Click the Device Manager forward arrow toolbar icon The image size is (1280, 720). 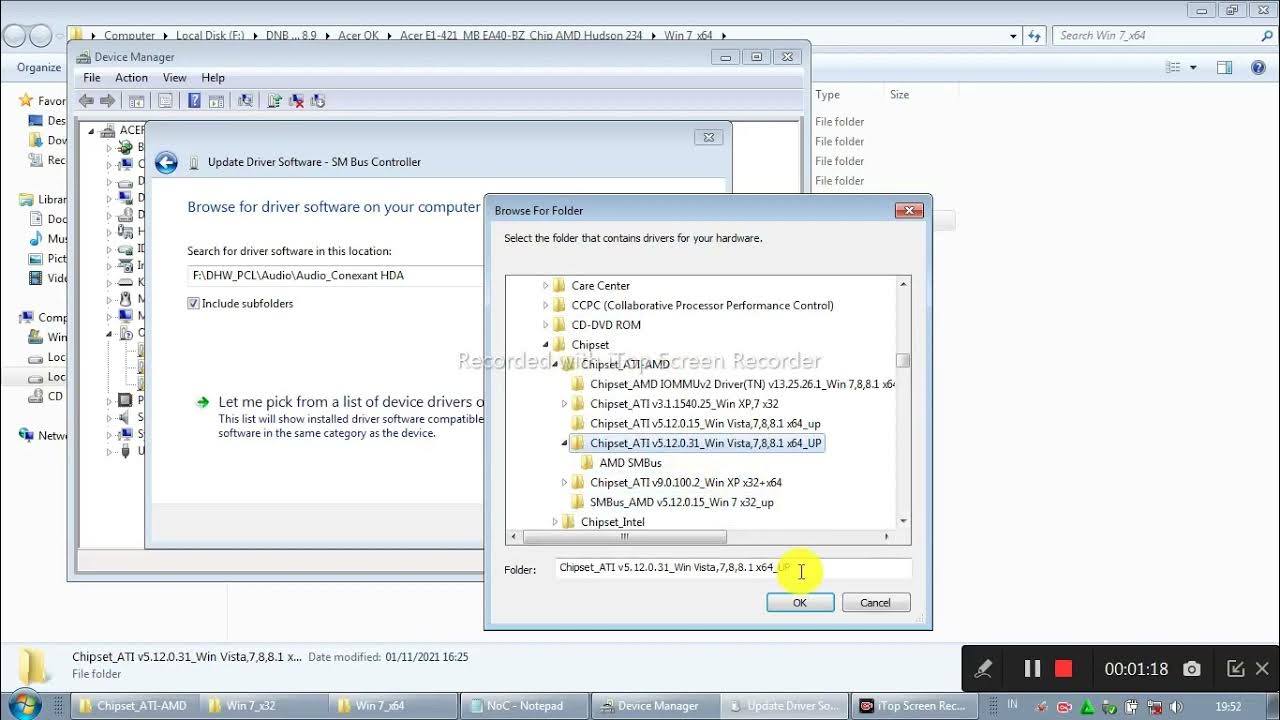coord(107,101)
